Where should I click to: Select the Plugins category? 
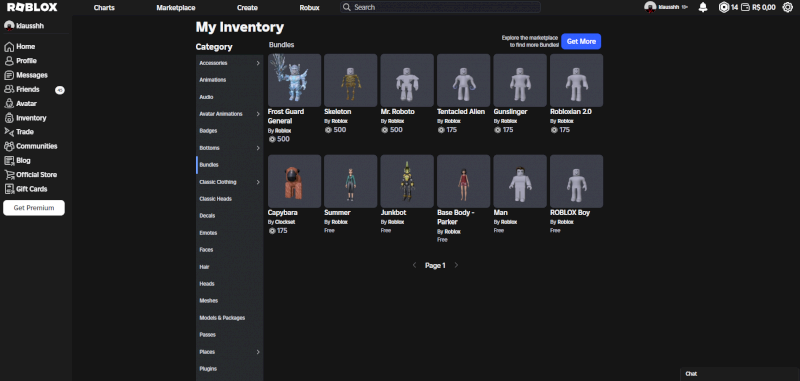click(230, 369)
